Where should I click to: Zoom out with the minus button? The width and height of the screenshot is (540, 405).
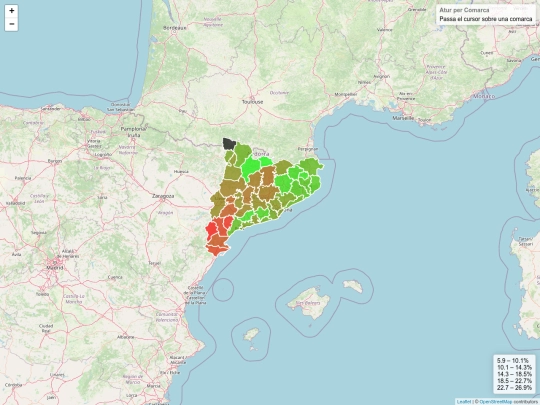pyautogui.click(x=11, y=24)
